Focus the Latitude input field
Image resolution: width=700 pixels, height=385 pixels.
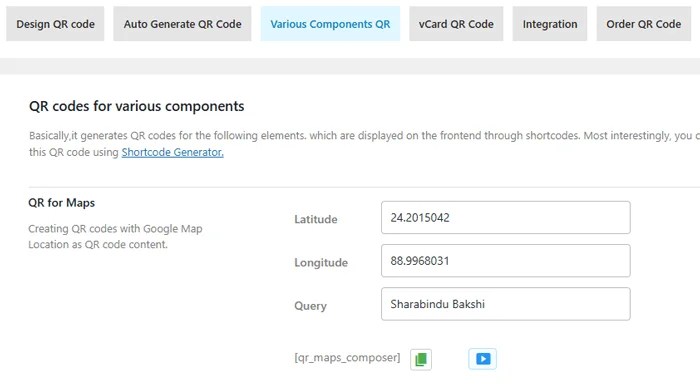506,218
